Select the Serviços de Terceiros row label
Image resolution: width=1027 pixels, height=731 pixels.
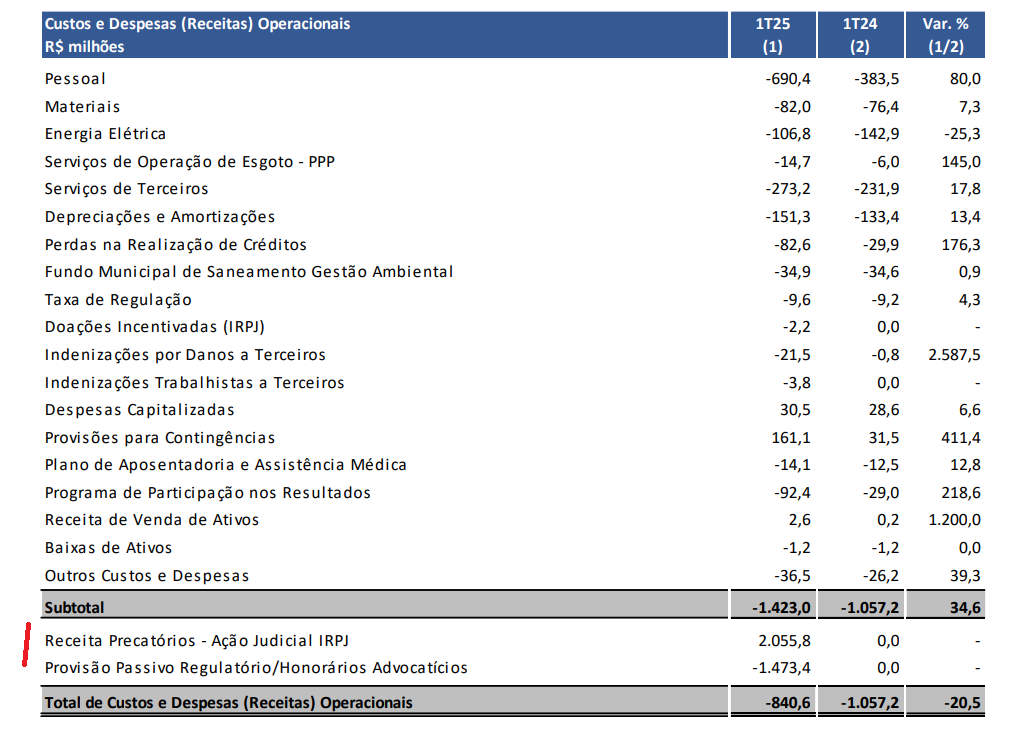pos(126,189)
